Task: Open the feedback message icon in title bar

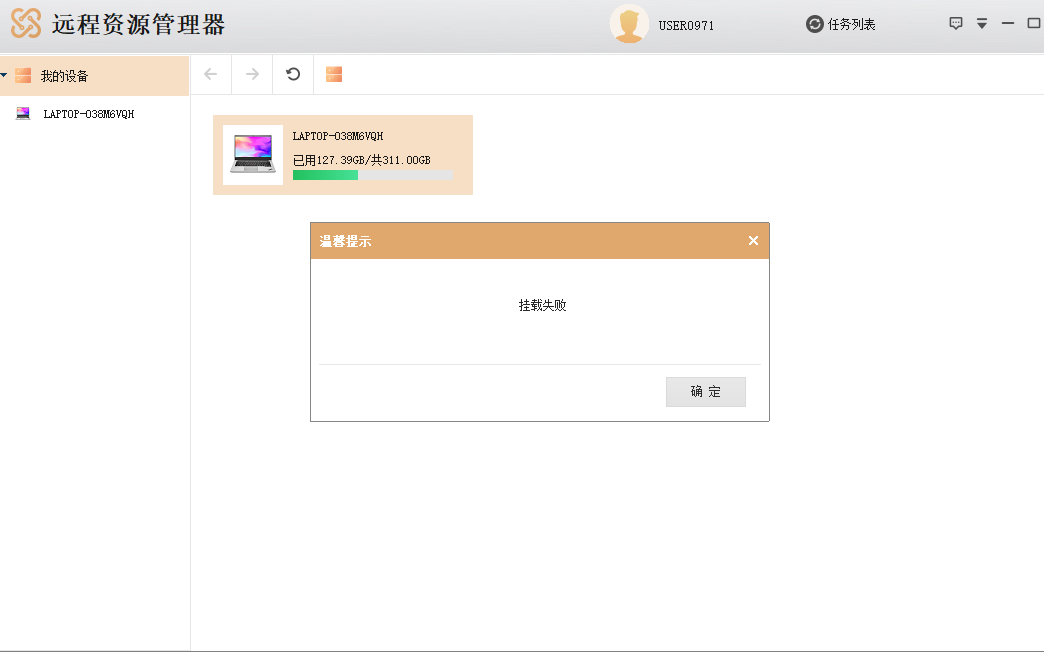Action: pyautogui.click(x=956, y=24)
